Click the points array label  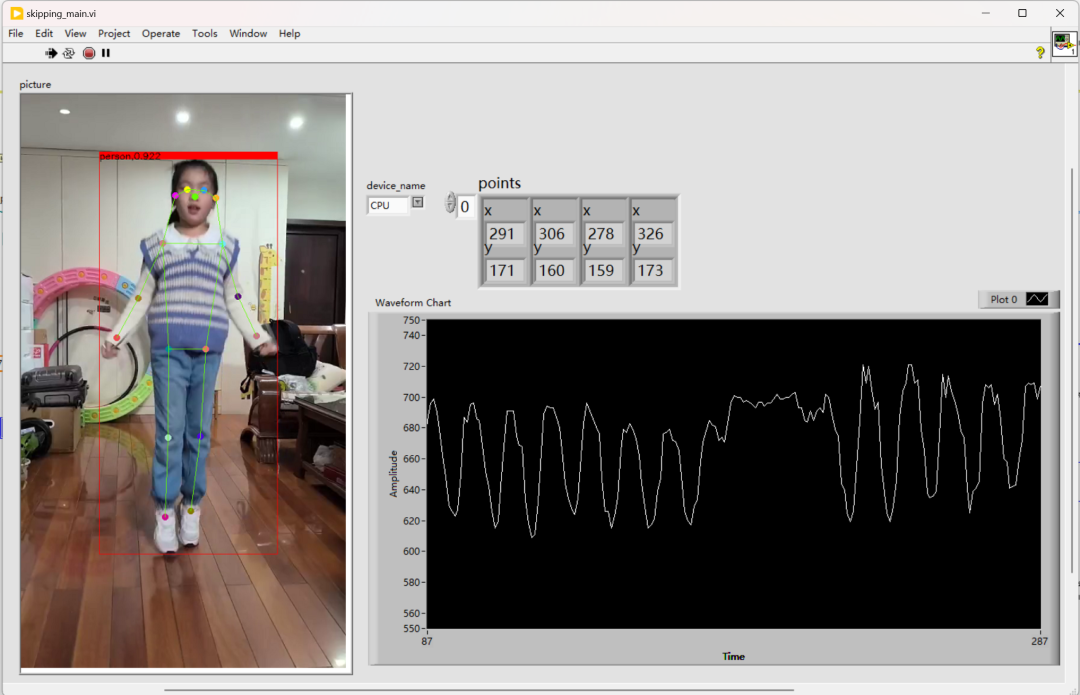point(499,183)
